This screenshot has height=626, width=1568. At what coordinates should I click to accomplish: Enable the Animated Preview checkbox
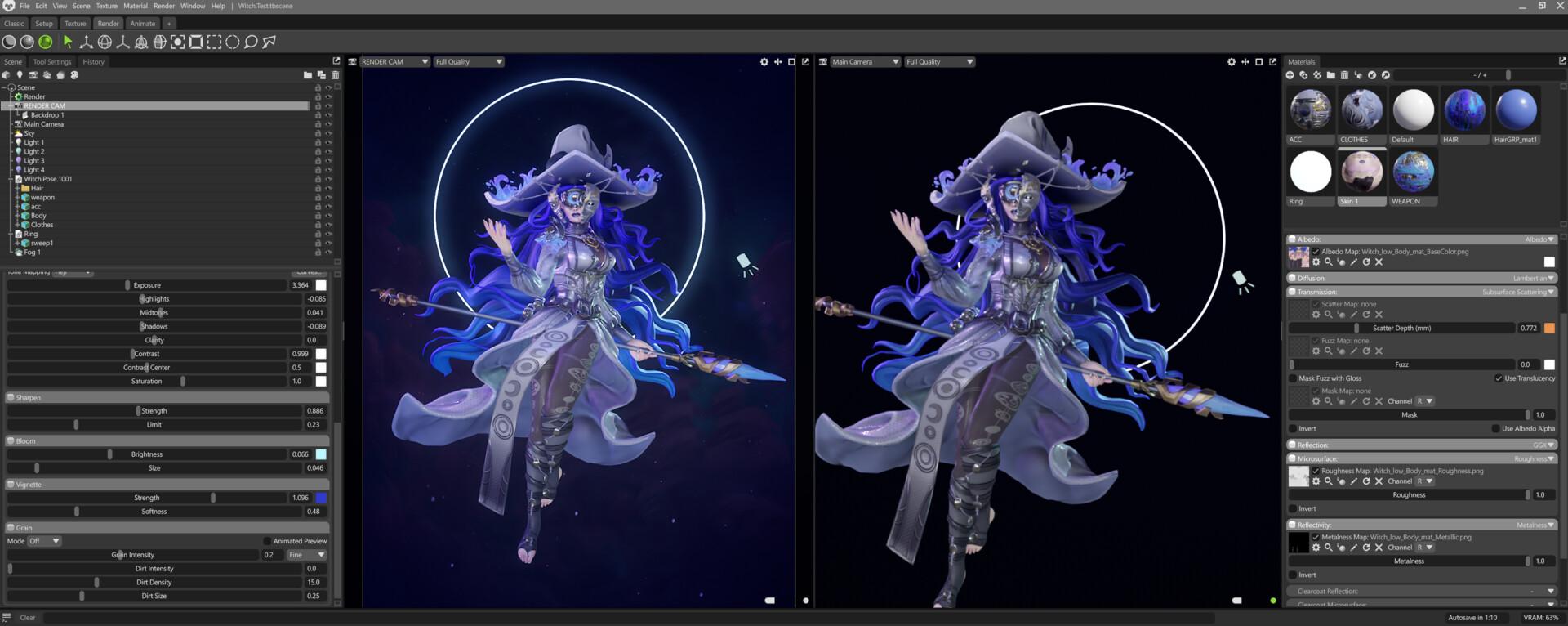pos(267,541)
